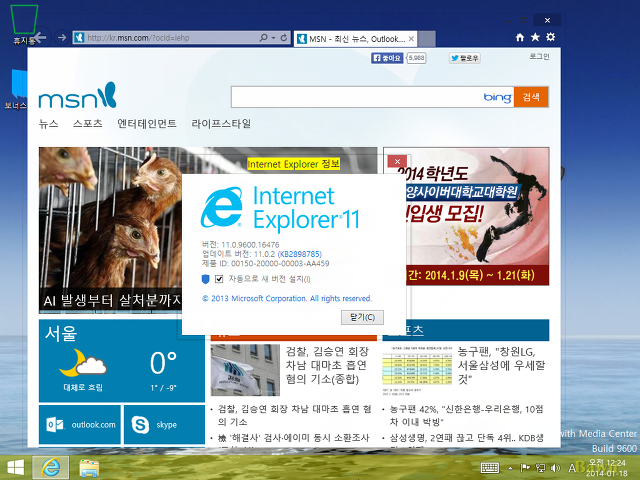Close the MSN tab with X

(411, 39)
